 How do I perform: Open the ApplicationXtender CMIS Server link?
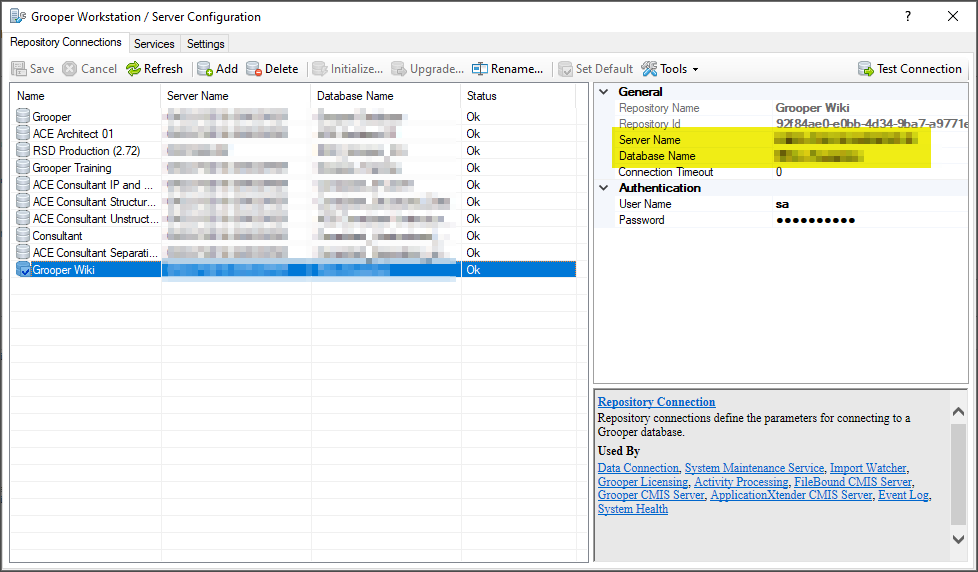click(x=791, y=495)
